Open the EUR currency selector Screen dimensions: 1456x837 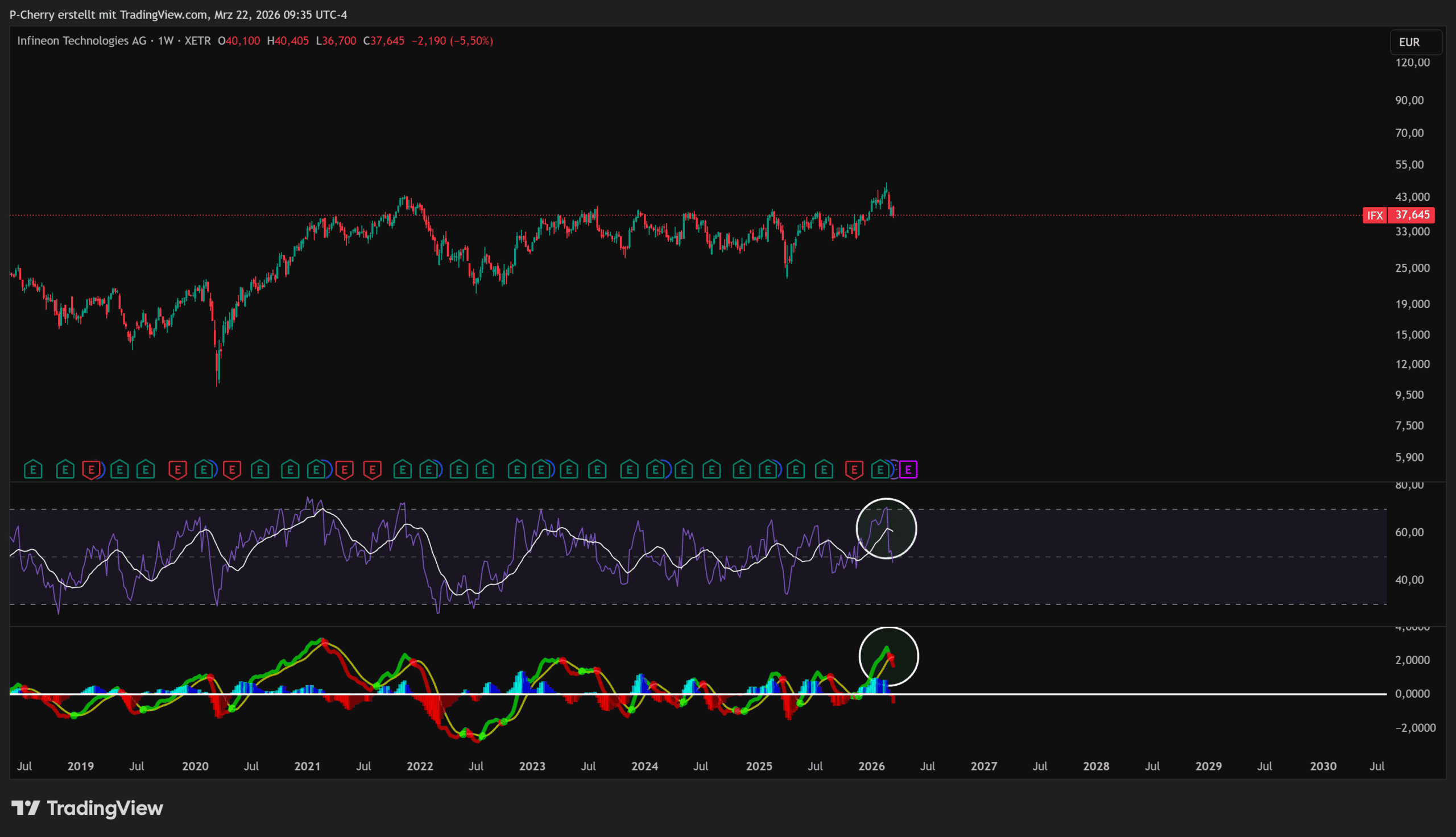click(1415, 42)
